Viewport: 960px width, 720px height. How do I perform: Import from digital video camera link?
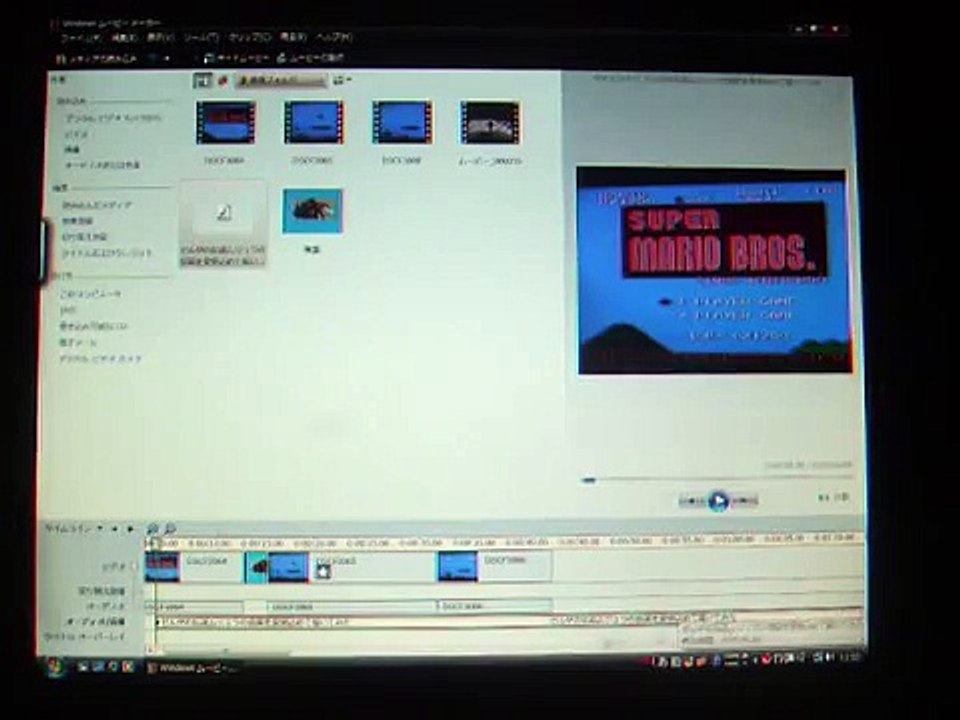(x=114, y=118)
